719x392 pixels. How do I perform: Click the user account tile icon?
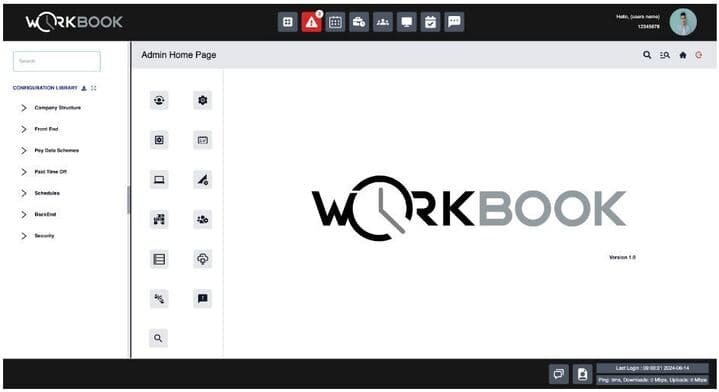[159, 100]
